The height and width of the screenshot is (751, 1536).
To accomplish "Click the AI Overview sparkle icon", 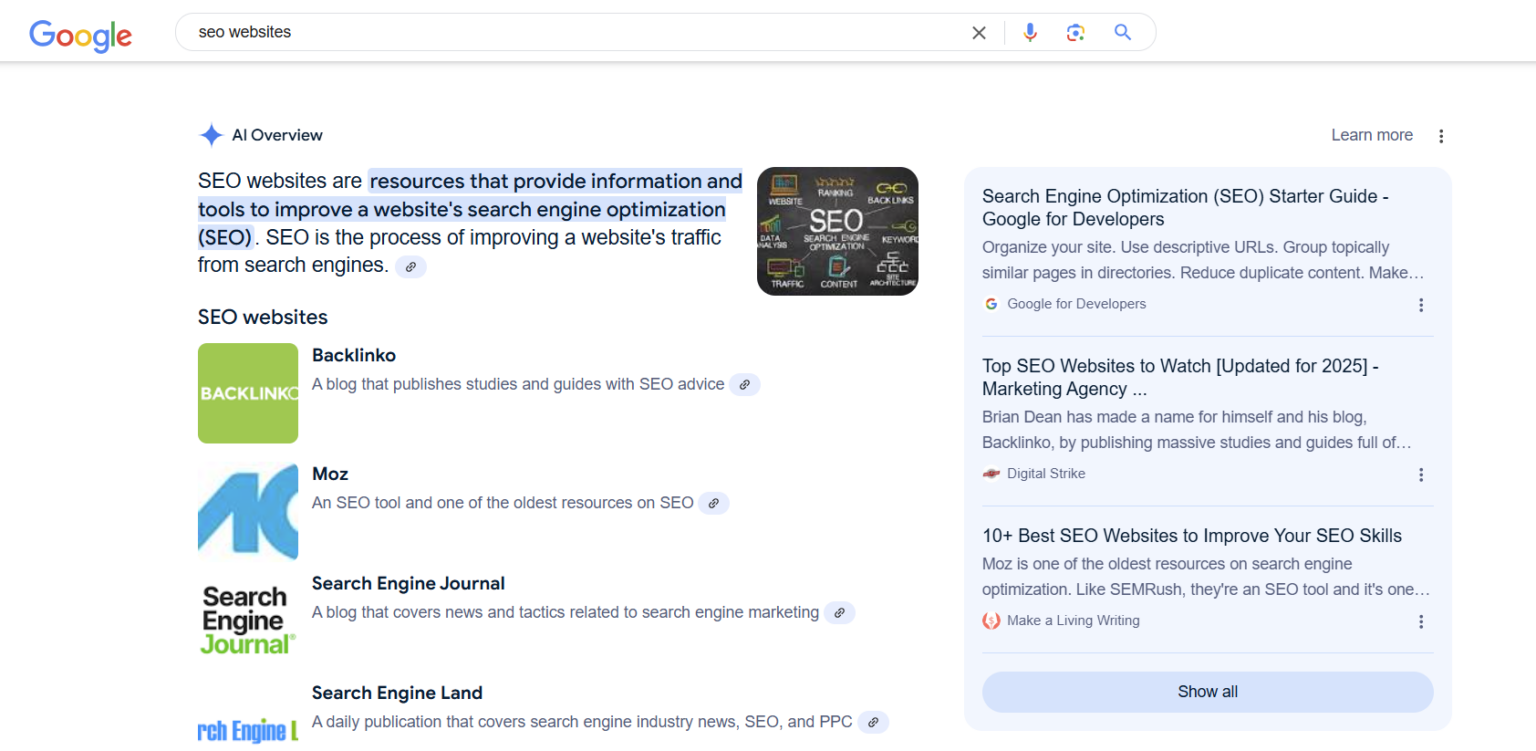I will pyautogui.click(x=210, y=134).
